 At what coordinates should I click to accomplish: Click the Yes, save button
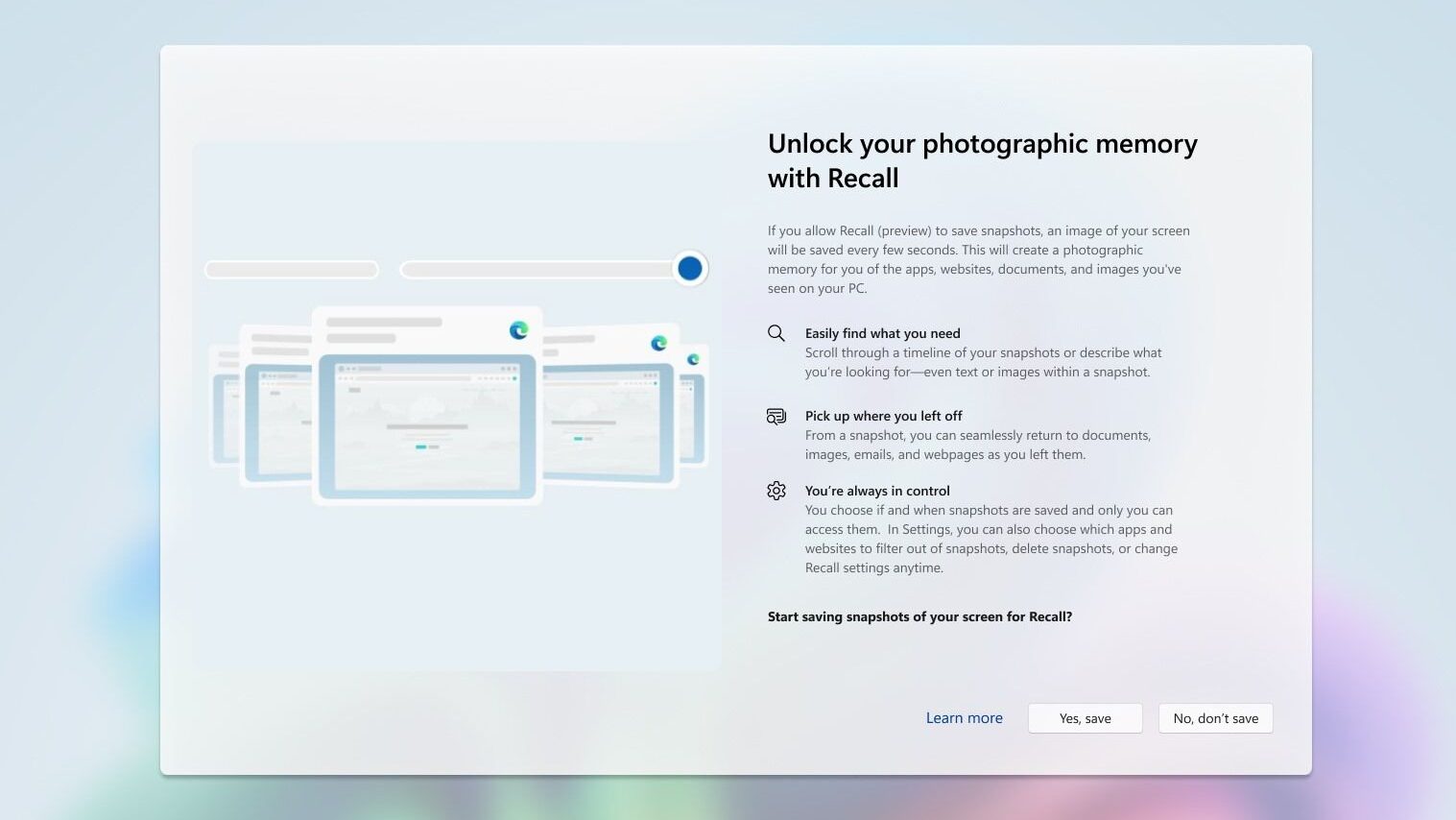[1085, 718]
